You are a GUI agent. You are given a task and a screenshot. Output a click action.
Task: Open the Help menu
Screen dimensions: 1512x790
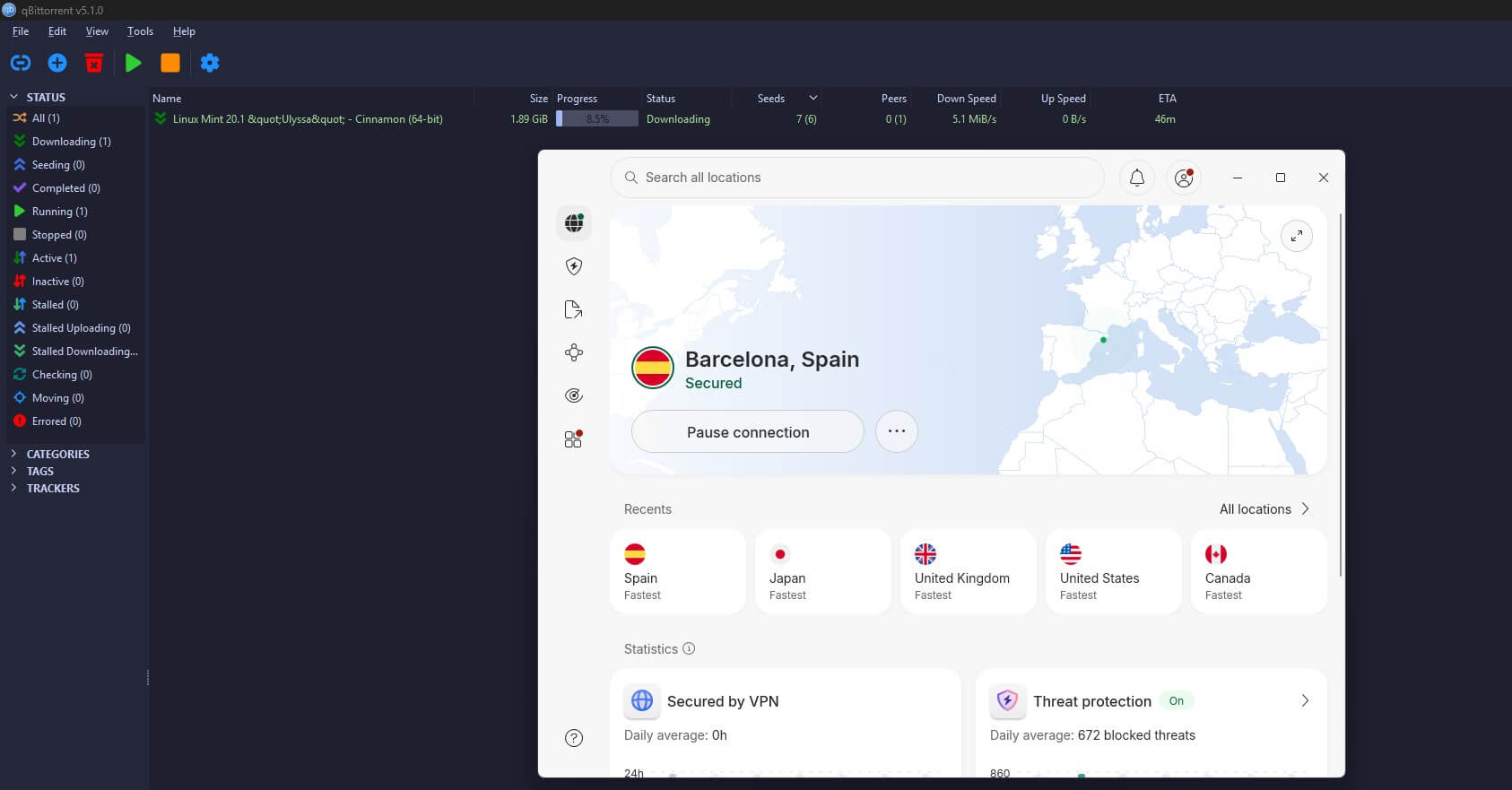(x=184, y=31)
